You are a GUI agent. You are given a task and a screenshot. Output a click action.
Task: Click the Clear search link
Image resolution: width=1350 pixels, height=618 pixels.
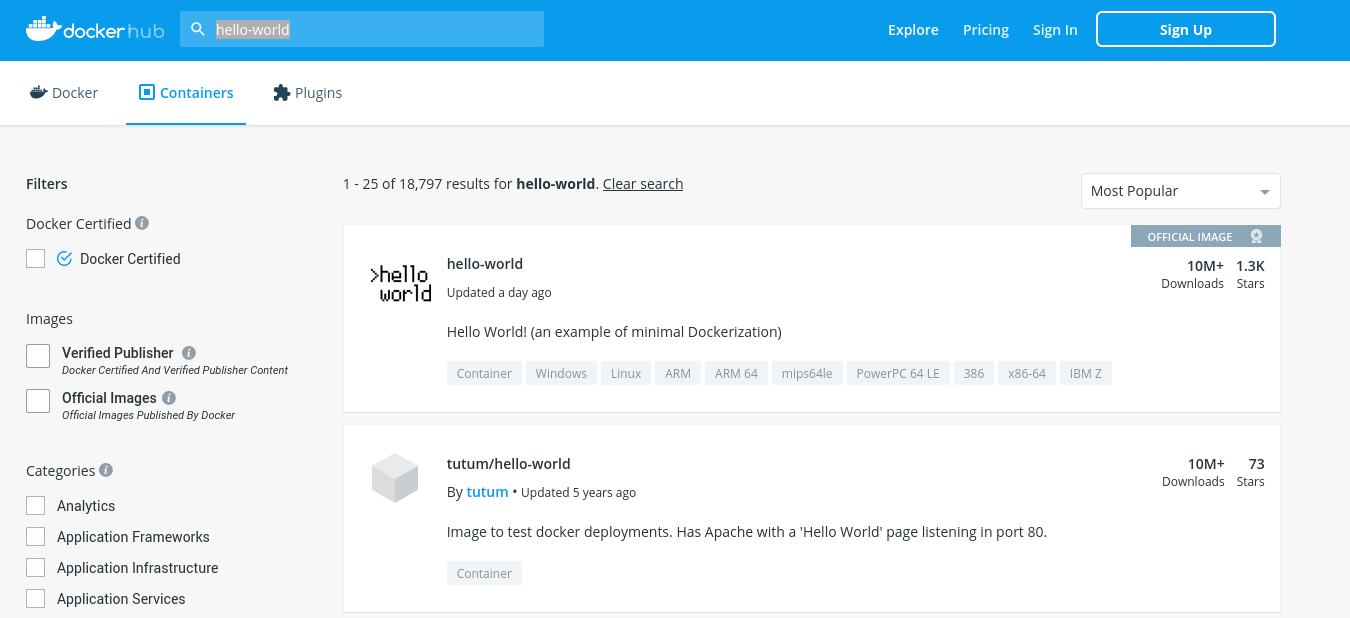642,184
